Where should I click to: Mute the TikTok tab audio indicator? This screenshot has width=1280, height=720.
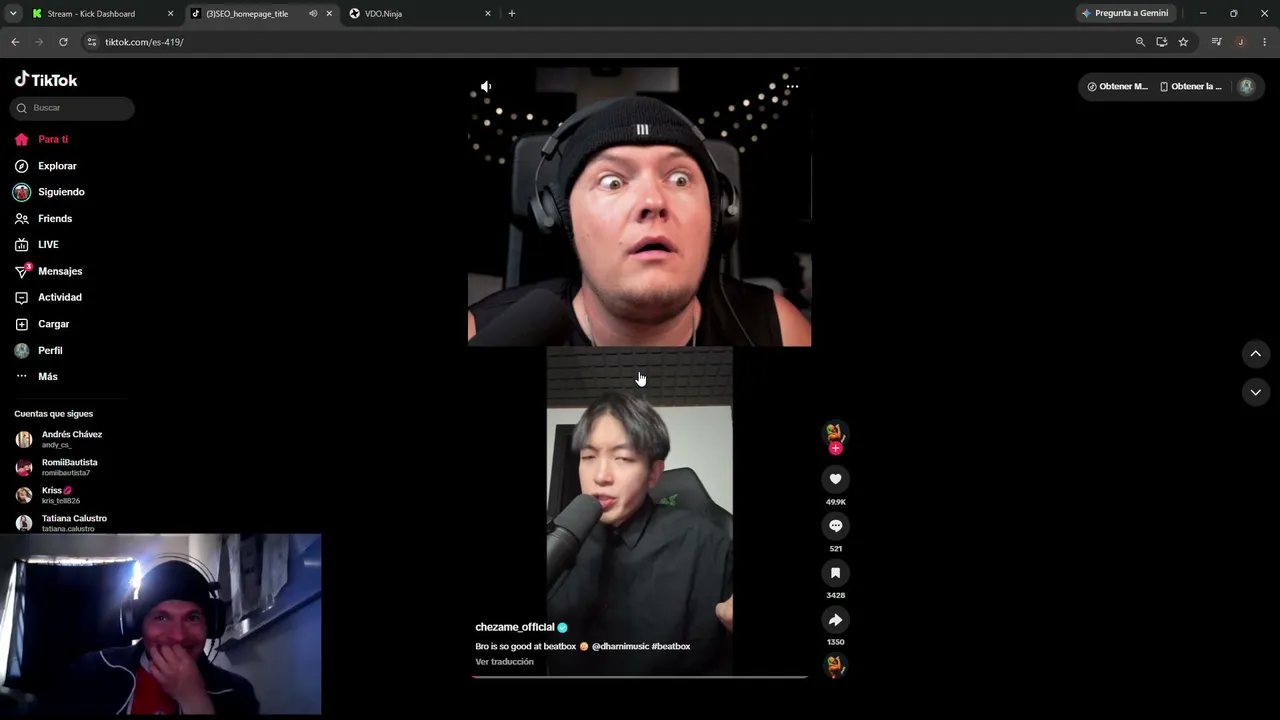(313, 14)
